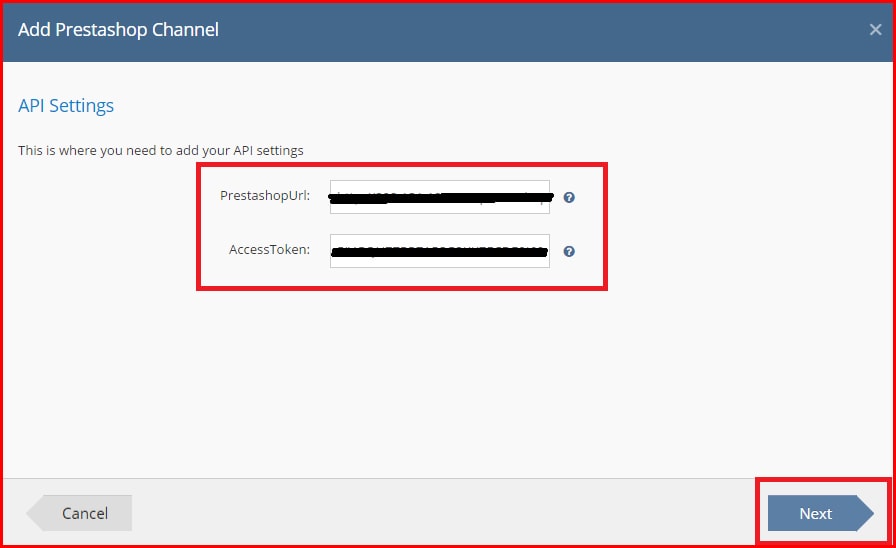Select the API Settings heading
The height and width of the screenshot is (548, 896).
[66, 106]
